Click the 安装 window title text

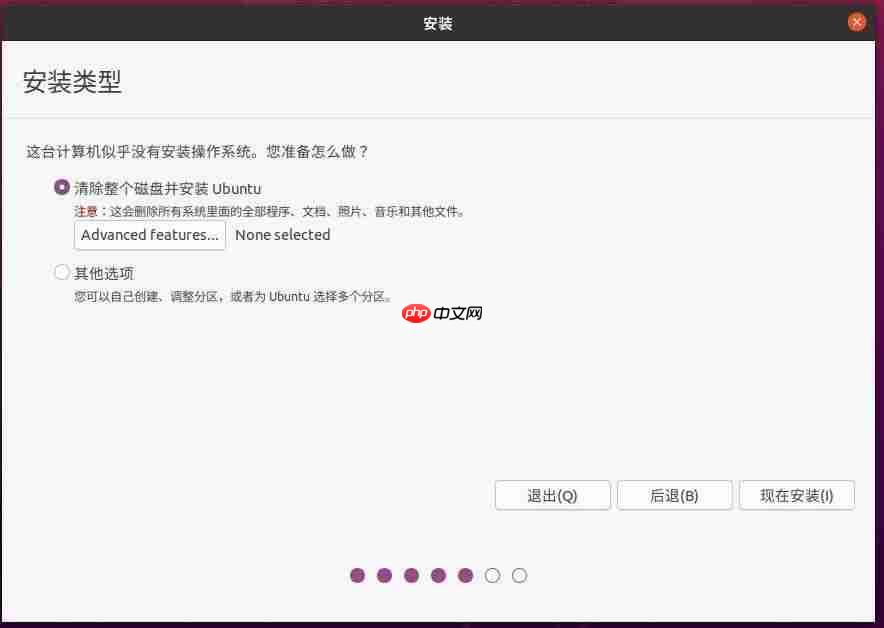coord(438,24)
